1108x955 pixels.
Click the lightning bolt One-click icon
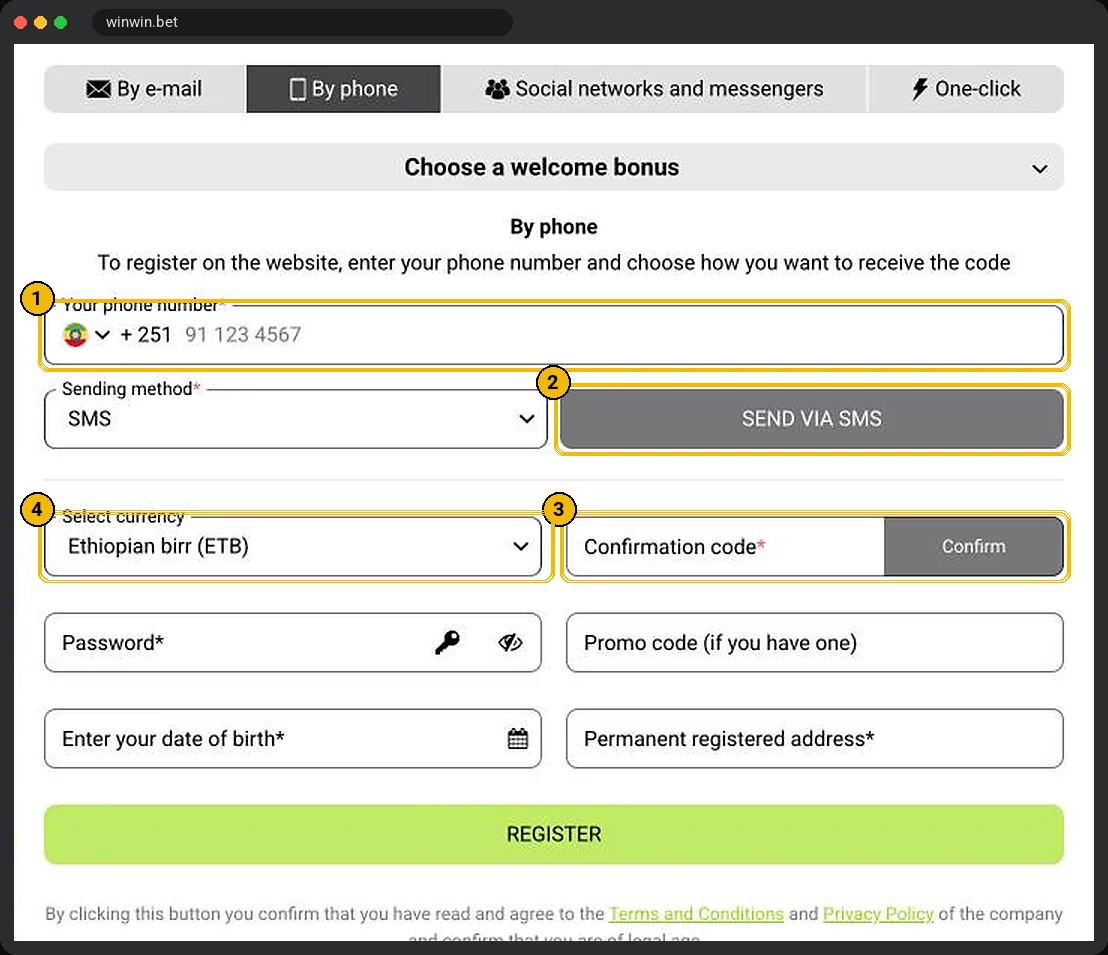pos(919,89)
